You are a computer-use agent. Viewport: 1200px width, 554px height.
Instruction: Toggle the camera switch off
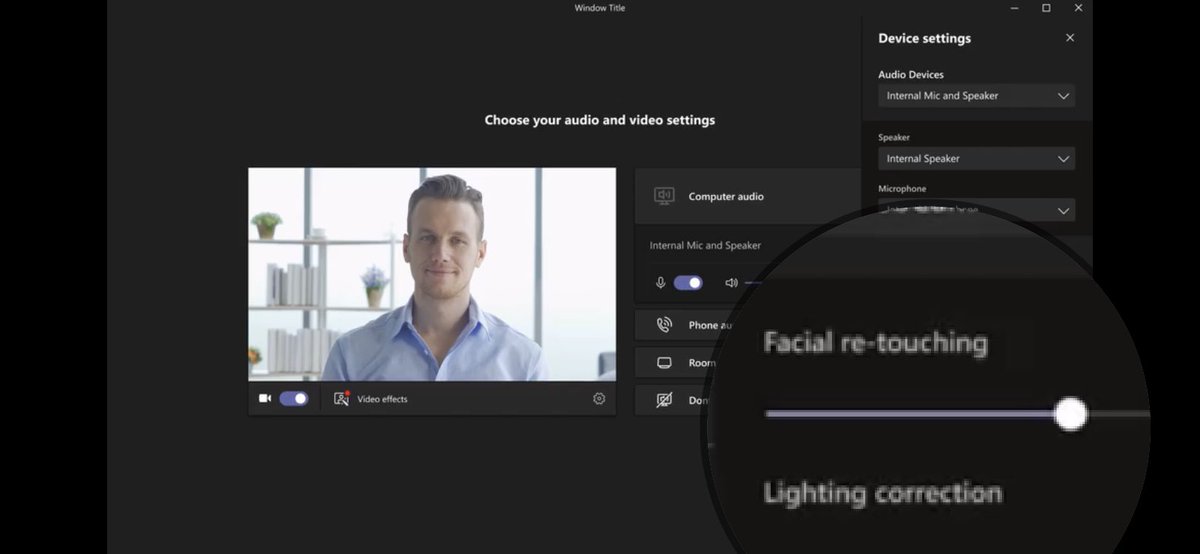pyautogui.click(x=294, y=398)
